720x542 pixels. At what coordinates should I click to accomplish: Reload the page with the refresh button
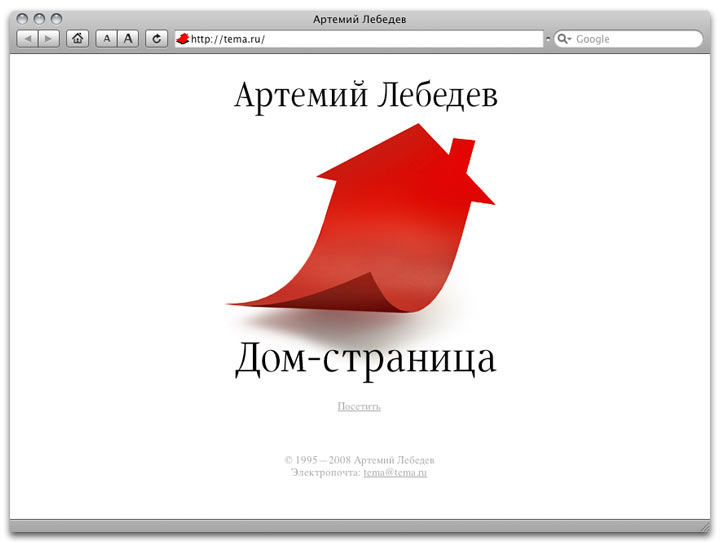pos(156,39)
